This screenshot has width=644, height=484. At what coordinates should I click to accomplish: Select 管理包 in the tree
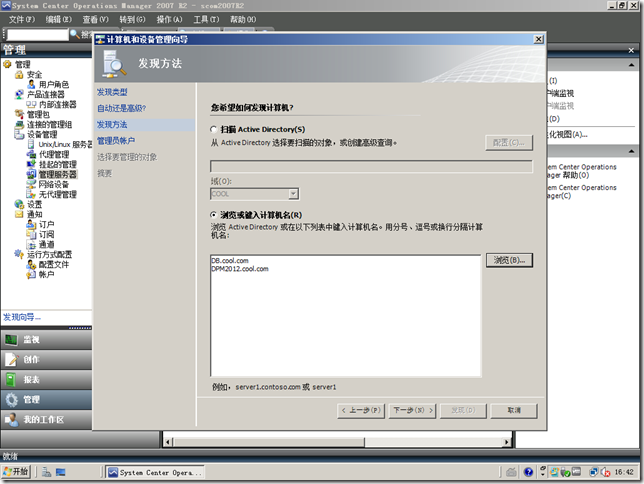[38, 115]
